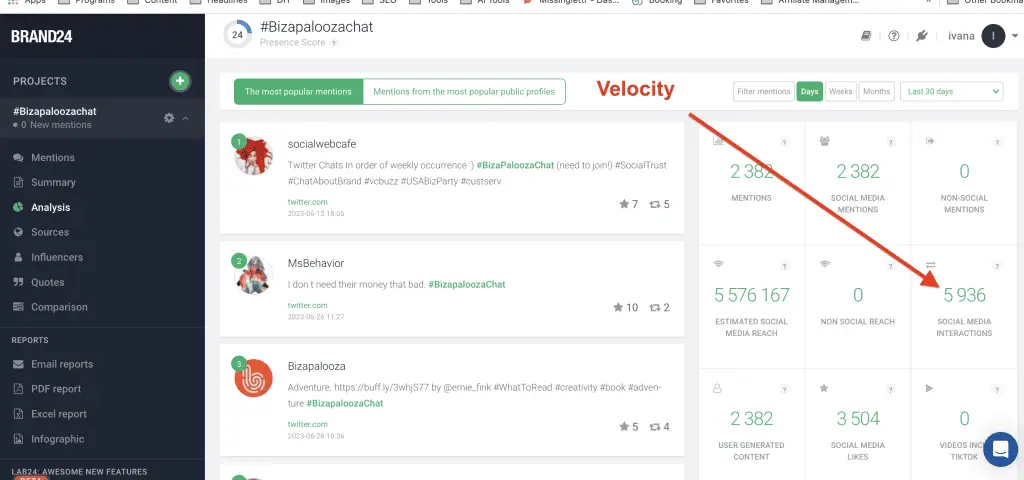Click the Filter mentions button
Viewport: 1024px width, 480px height.
(763, 91)
